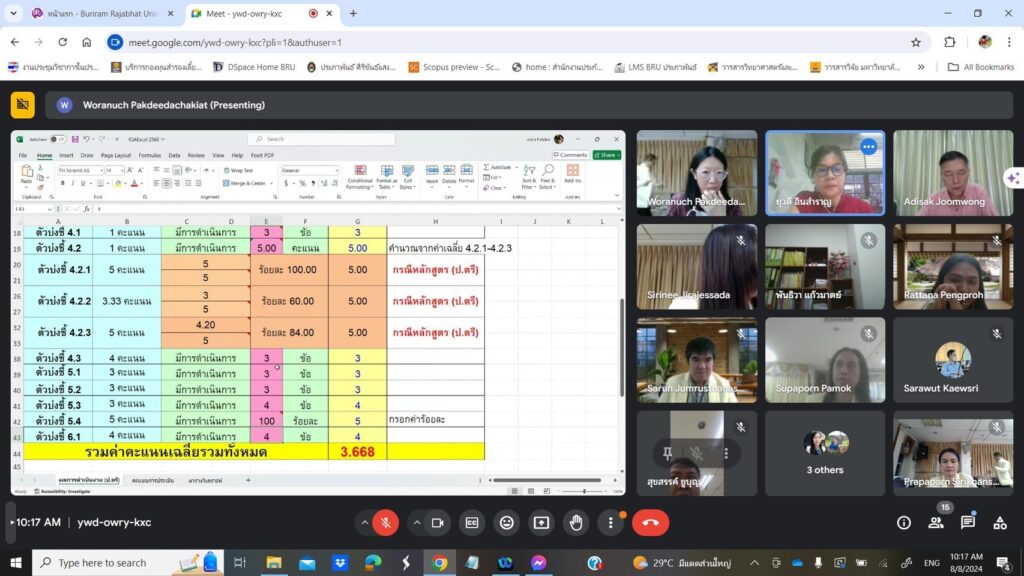
Task: Open the General number format dropdown
Action: click(x=336, y=170)
